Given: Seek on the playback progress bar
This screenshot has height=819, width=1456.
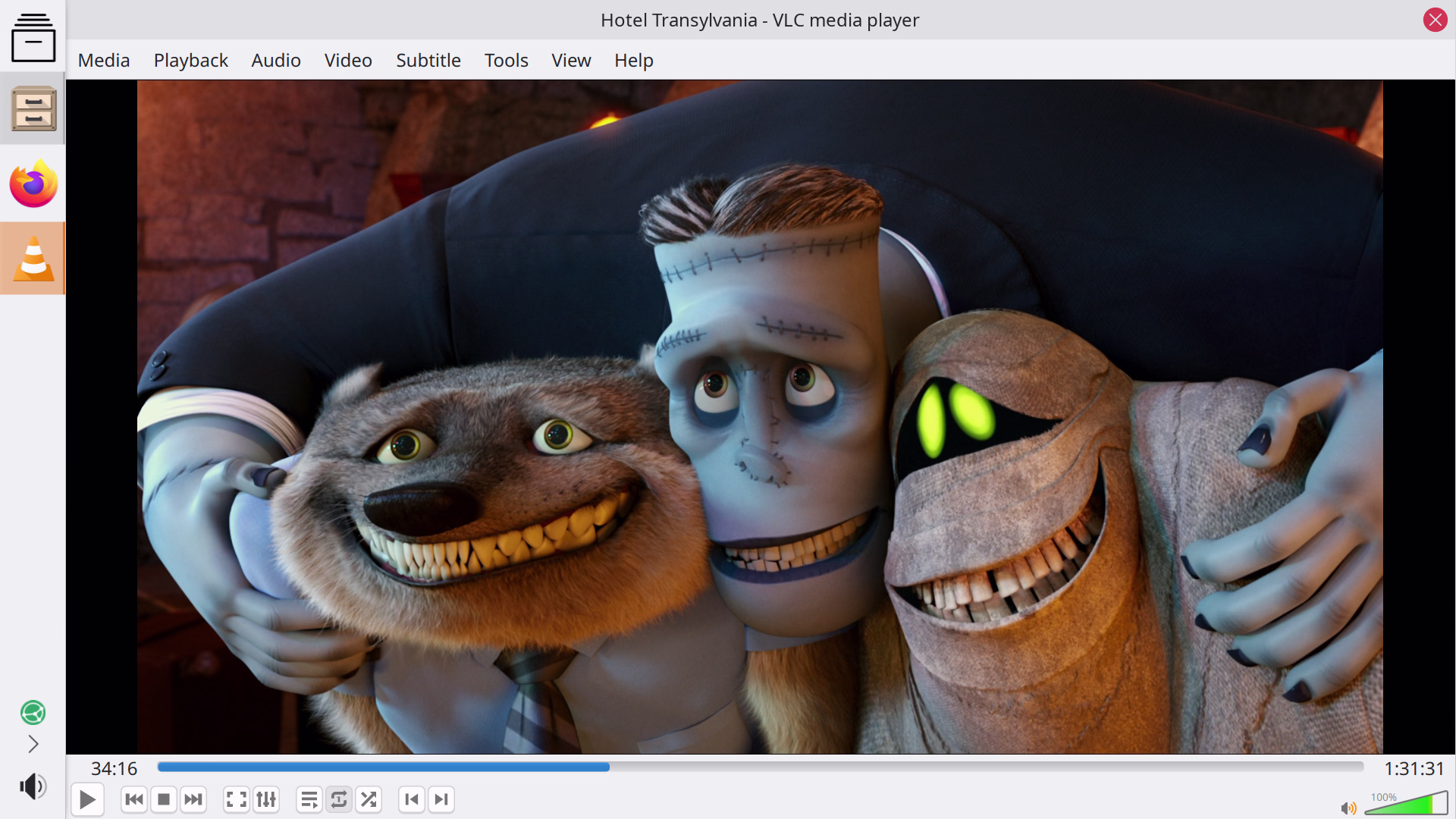Looking at the screenshot, I should pyautogui.click(x=761, y=767).
